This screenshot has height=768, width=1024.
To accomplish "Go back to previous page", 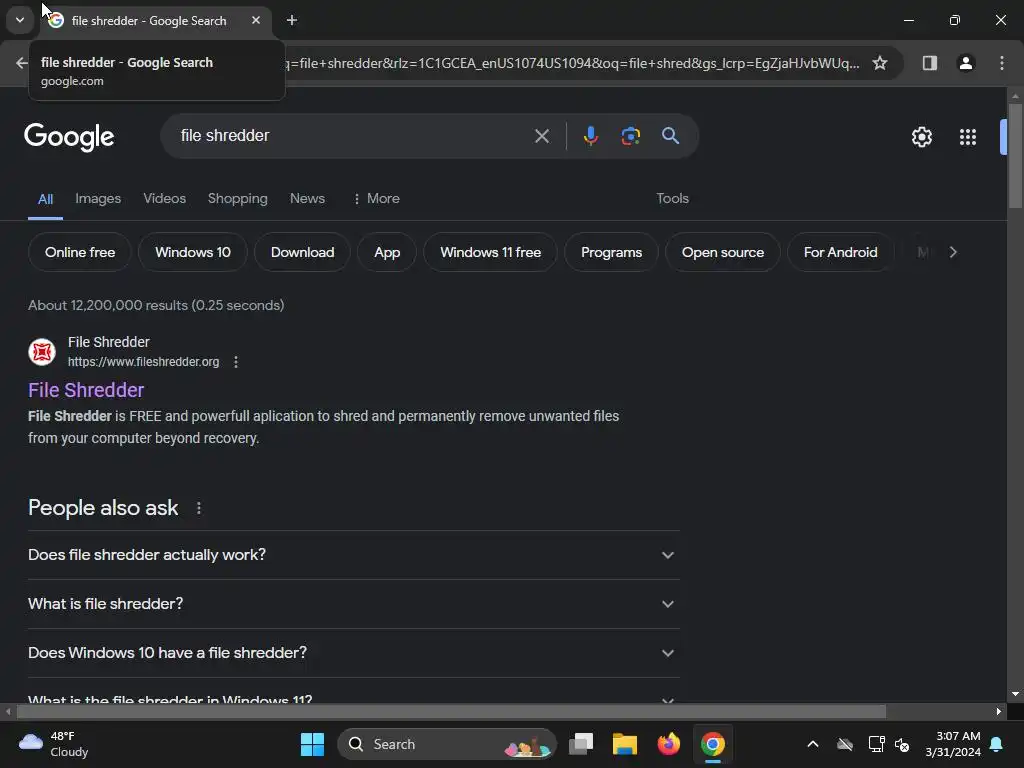I will (21, 63).
